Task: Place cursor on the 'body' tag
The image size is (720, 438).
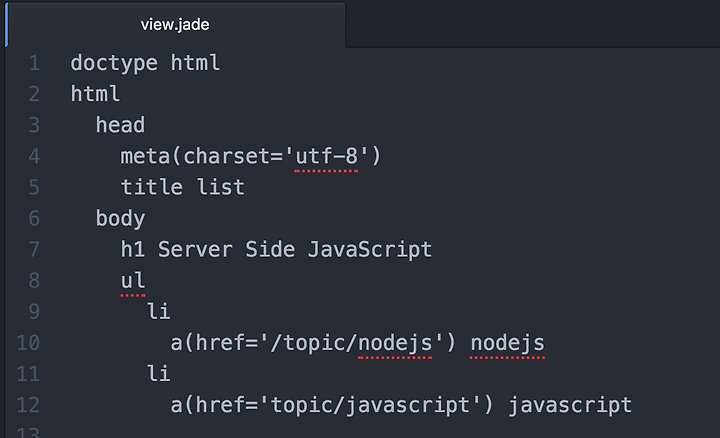Action: [120, 219]
